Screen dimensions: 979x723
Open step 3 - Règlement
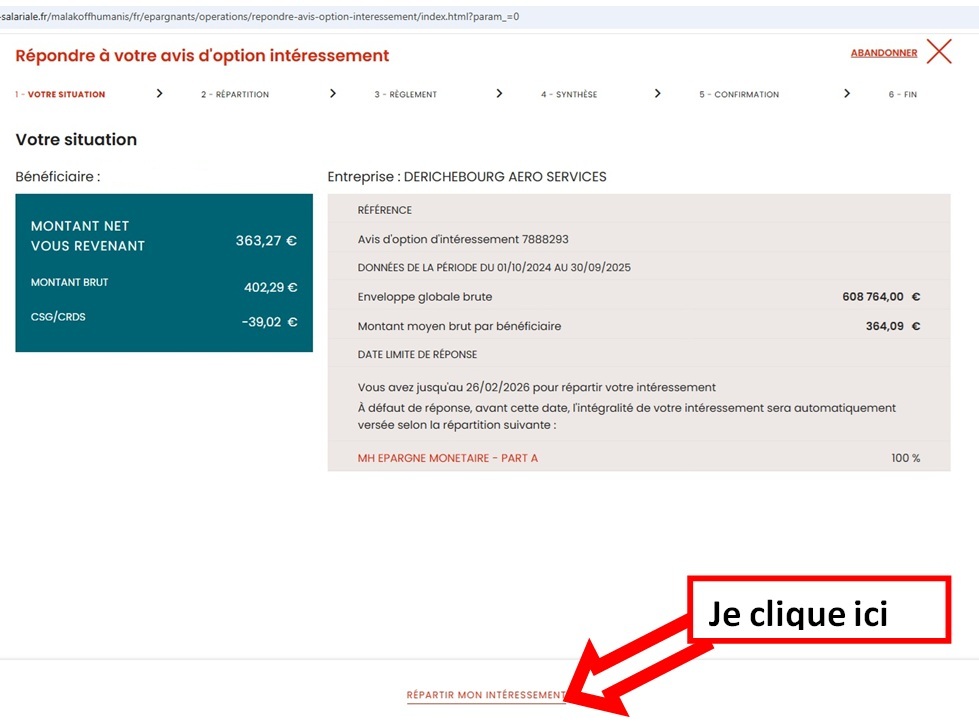click(405, 95)
